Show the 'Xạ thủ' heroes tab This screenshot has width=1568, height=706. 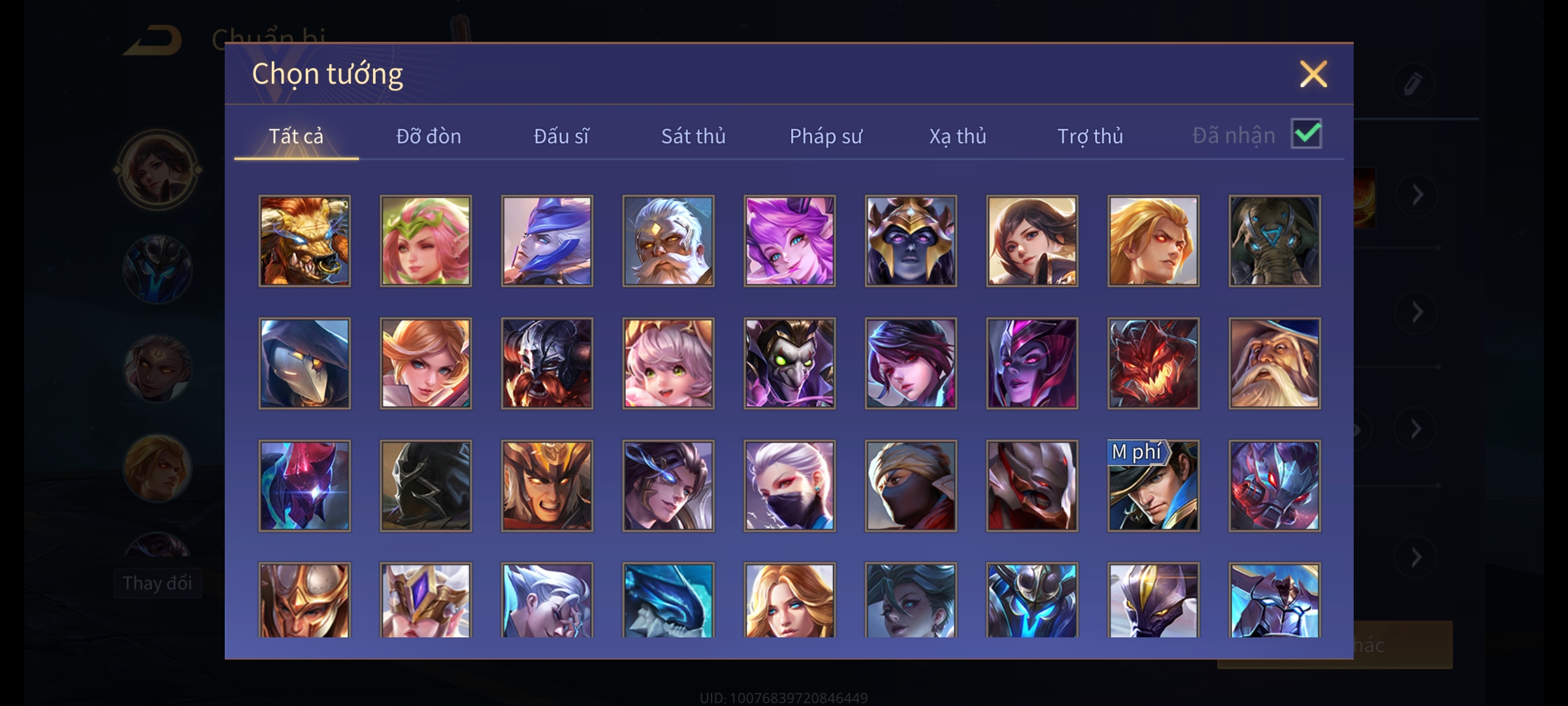click(958, 136)
